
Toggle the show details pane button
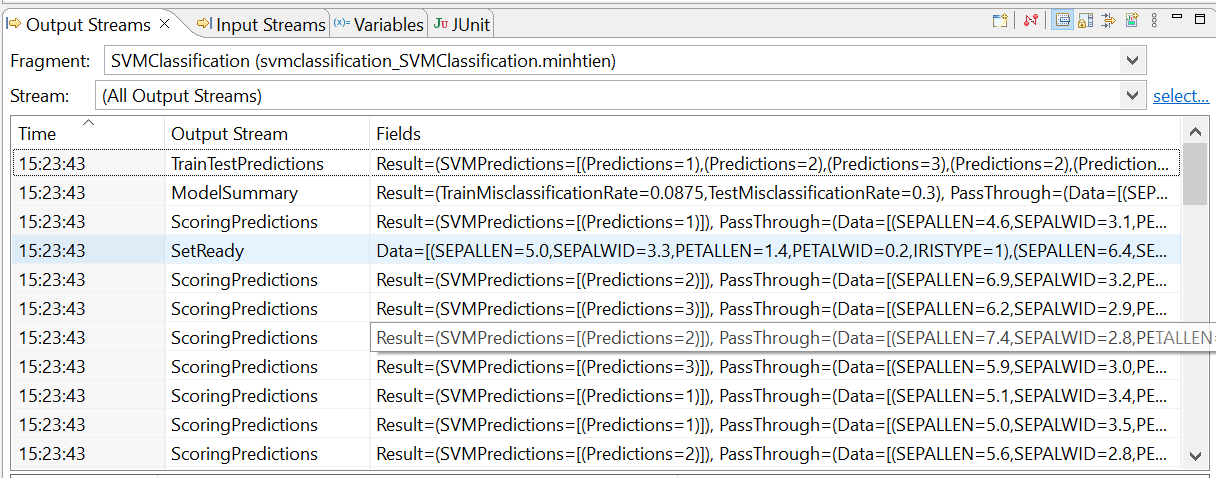coord(1062,21)
